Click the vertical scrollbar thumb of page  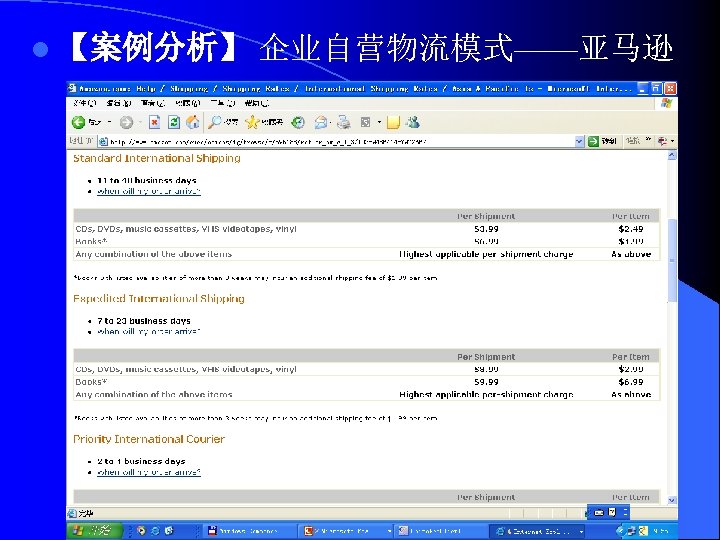(672, 260)
